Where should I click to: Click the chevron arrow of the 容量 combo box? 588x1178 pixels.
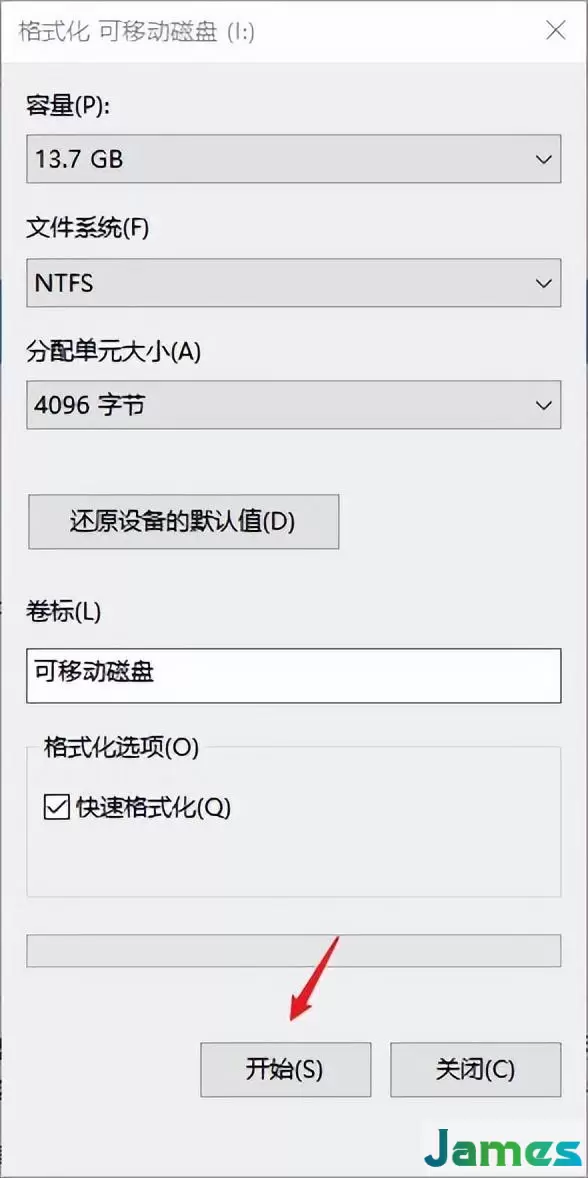[543, 159]
